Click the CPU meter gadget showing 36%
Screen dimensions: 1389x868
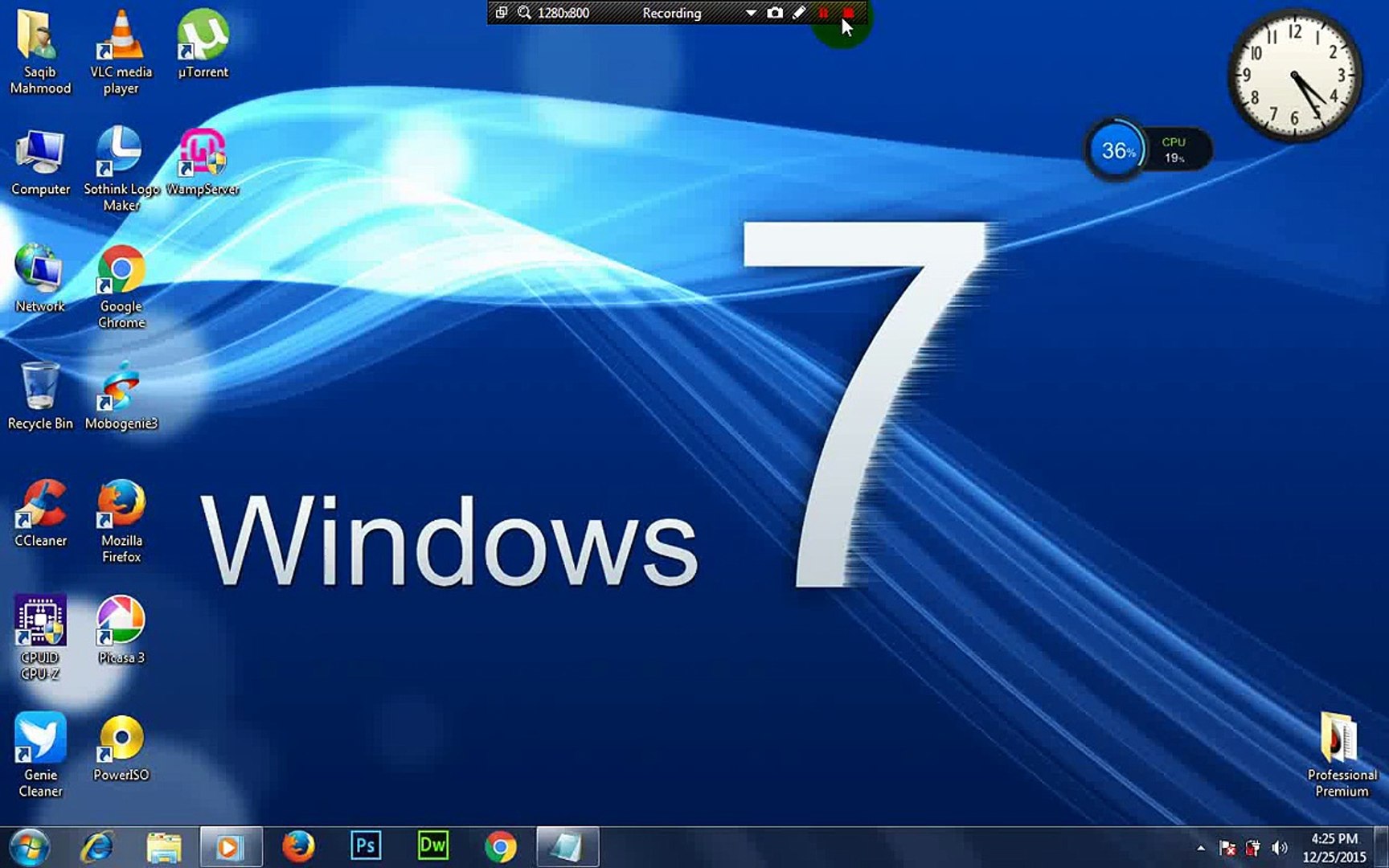1148,149
